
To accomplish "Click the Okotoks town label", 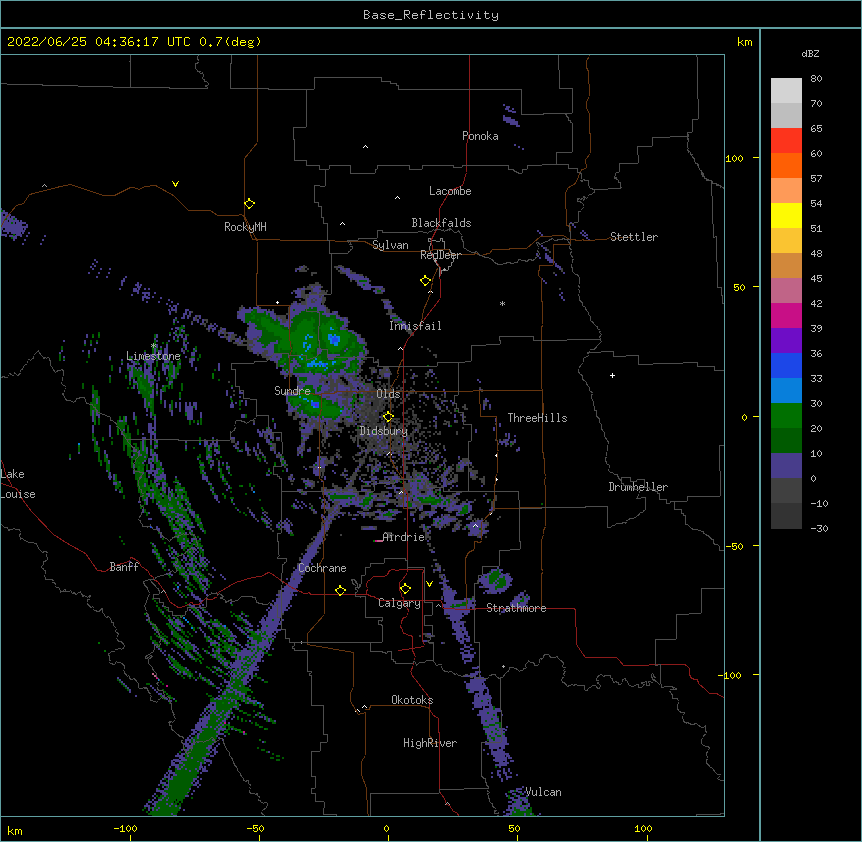I will coord(412,700).
